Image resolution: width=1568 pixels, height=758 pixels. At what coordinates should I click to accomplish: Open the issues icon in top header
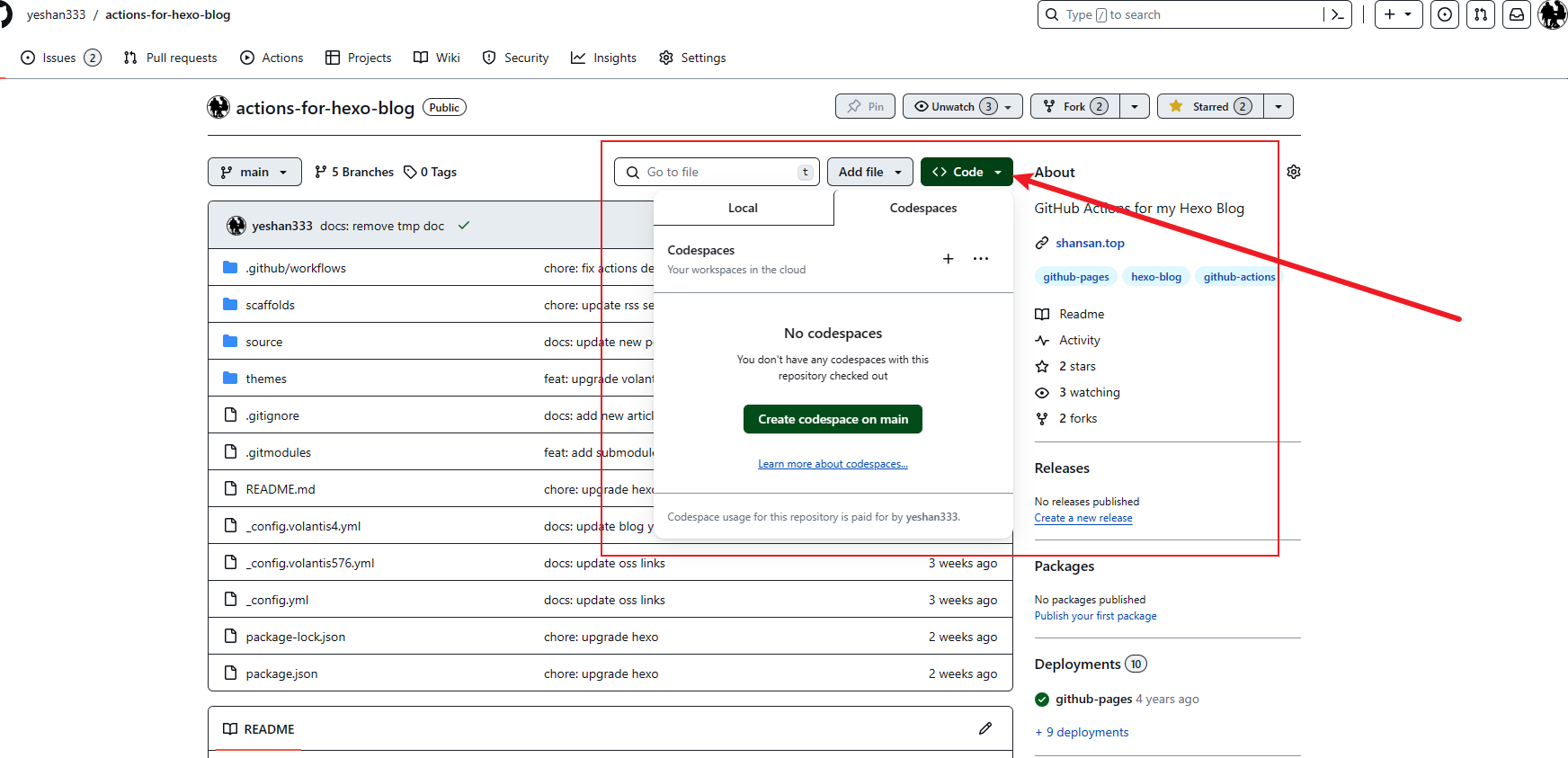pos(1445,14)
